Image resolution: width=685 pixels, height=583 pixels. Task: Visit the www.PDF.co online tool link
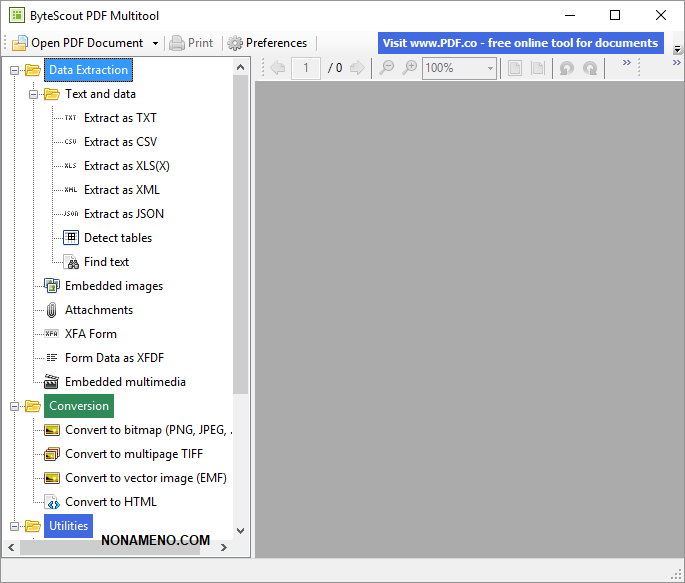click(x=520, y=43)
